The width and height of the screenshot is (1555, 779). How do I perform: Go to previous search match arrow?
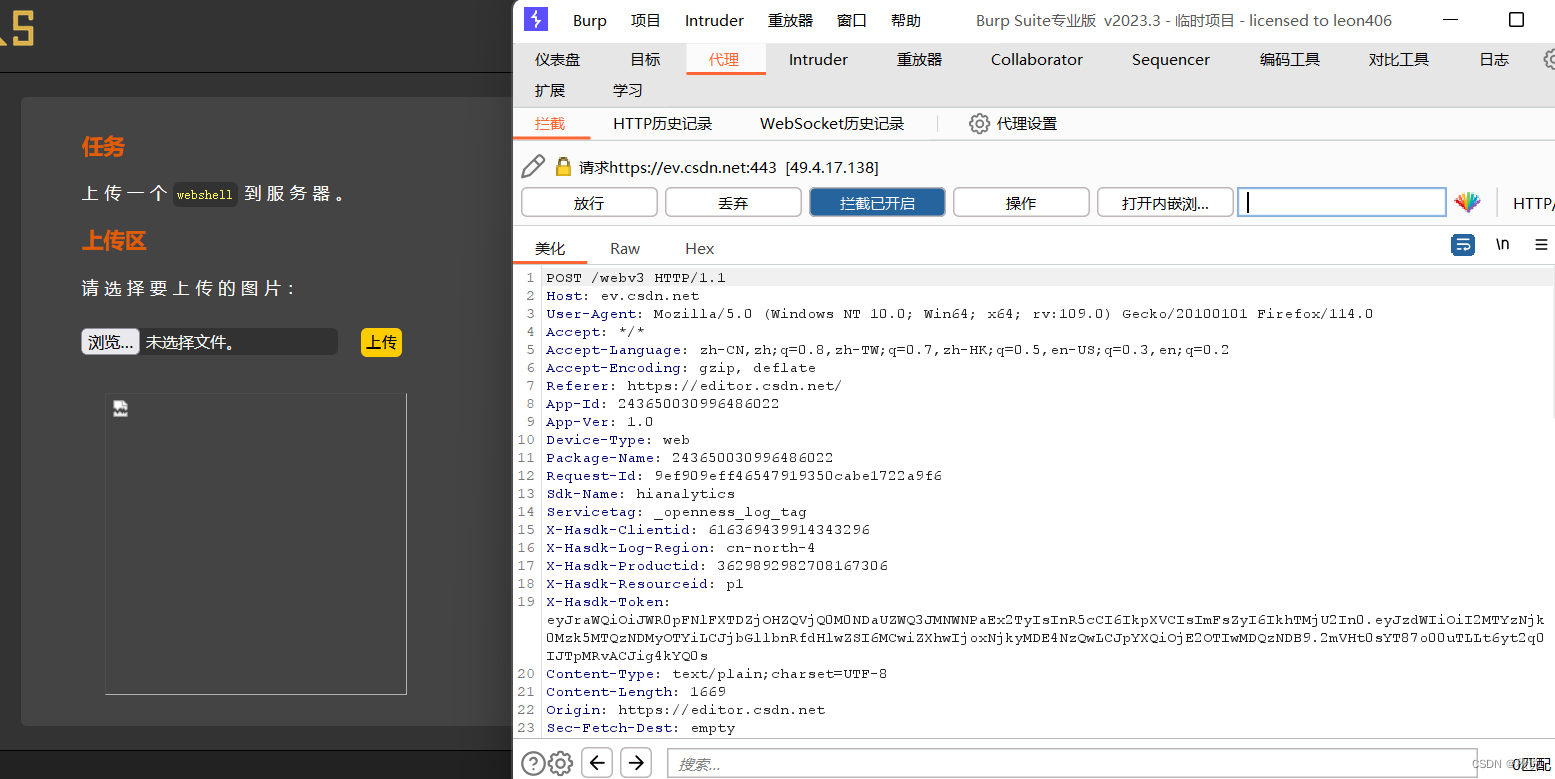pyautogui.click(x=597, y=763)
